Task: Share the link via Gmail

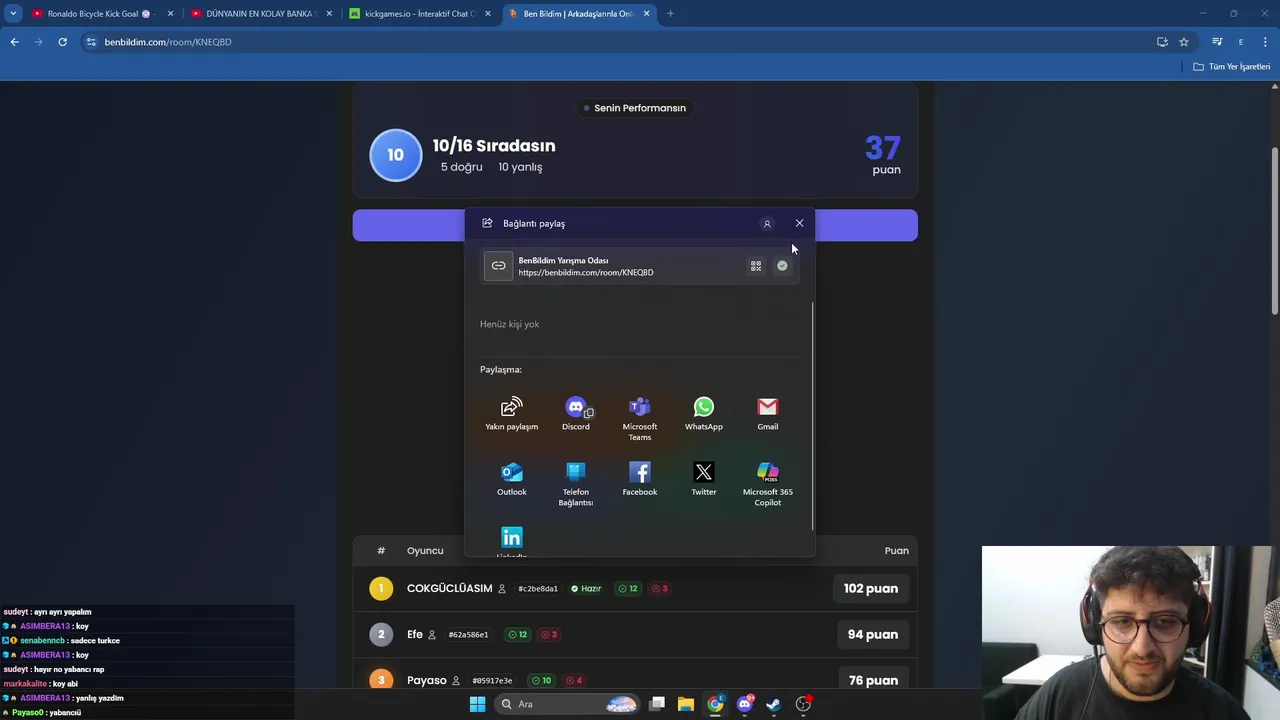Action: coord(767,414)
